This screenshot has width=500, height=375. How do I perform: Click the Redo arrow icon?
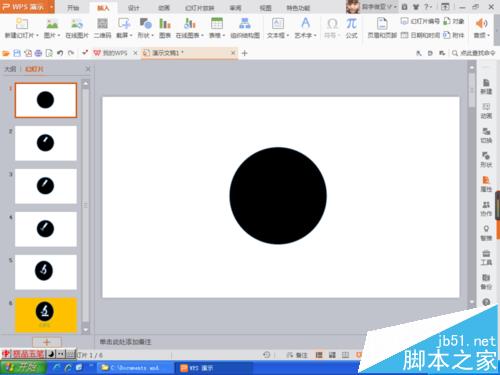pyautogui.click(x=71, y=53)
